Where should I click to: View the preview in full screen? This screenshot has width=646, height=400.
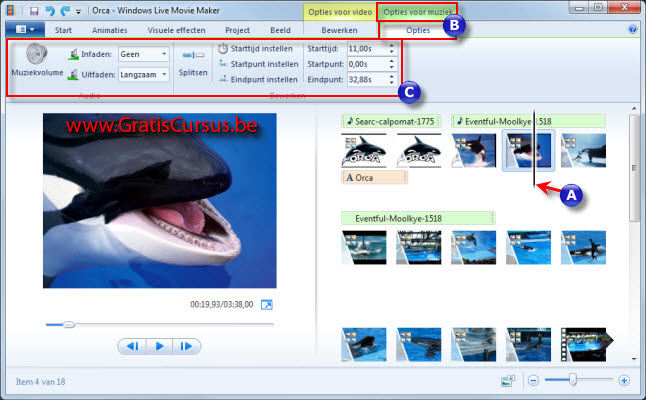[x=267, y=304]
